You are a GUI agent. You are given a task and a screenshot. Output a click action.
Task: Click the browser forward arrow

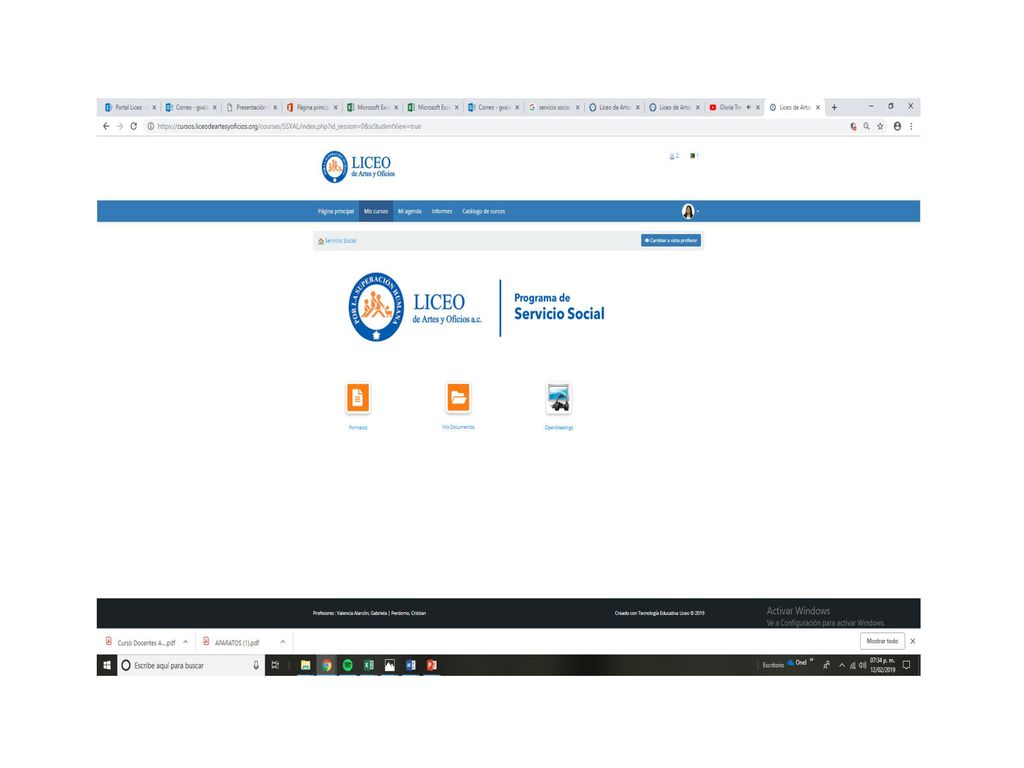[x=120, y=126]
